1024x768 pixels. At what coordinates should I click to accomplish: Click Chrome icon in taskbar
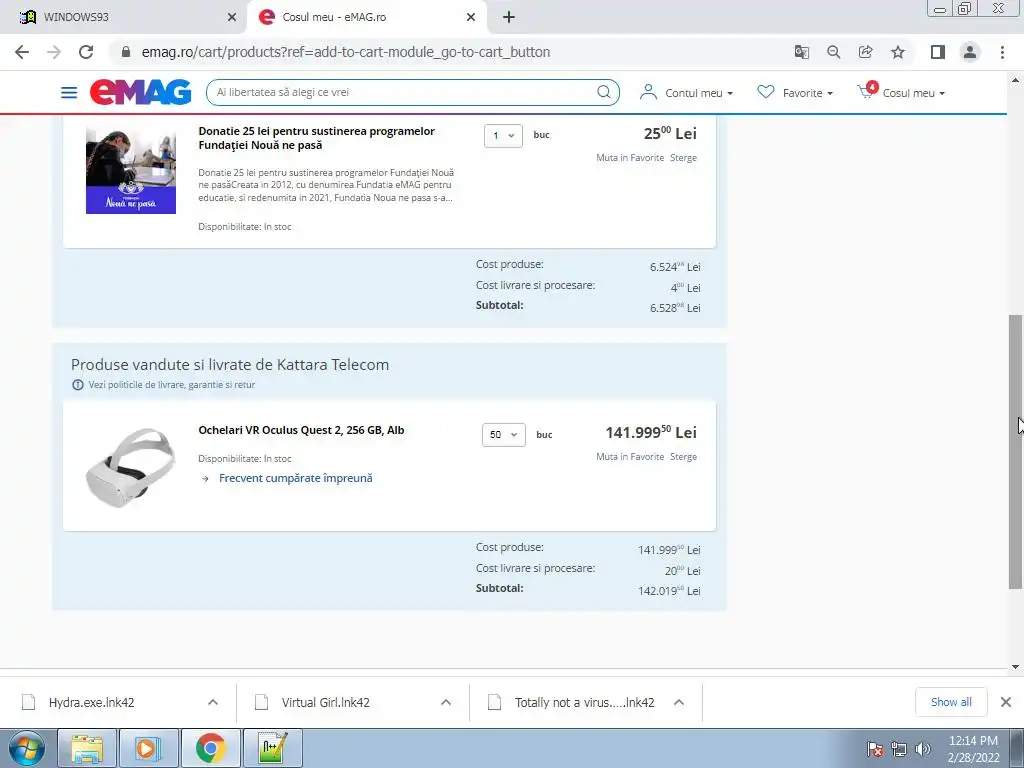click(210, 748)
